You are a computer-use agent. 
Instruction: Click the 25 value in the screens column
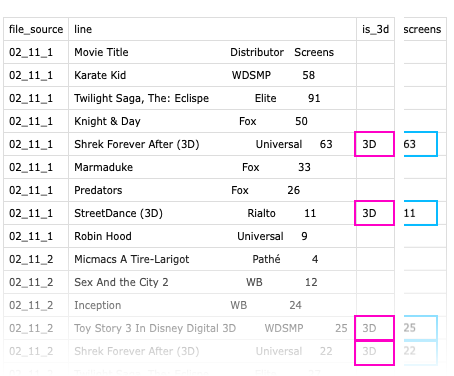420,328
